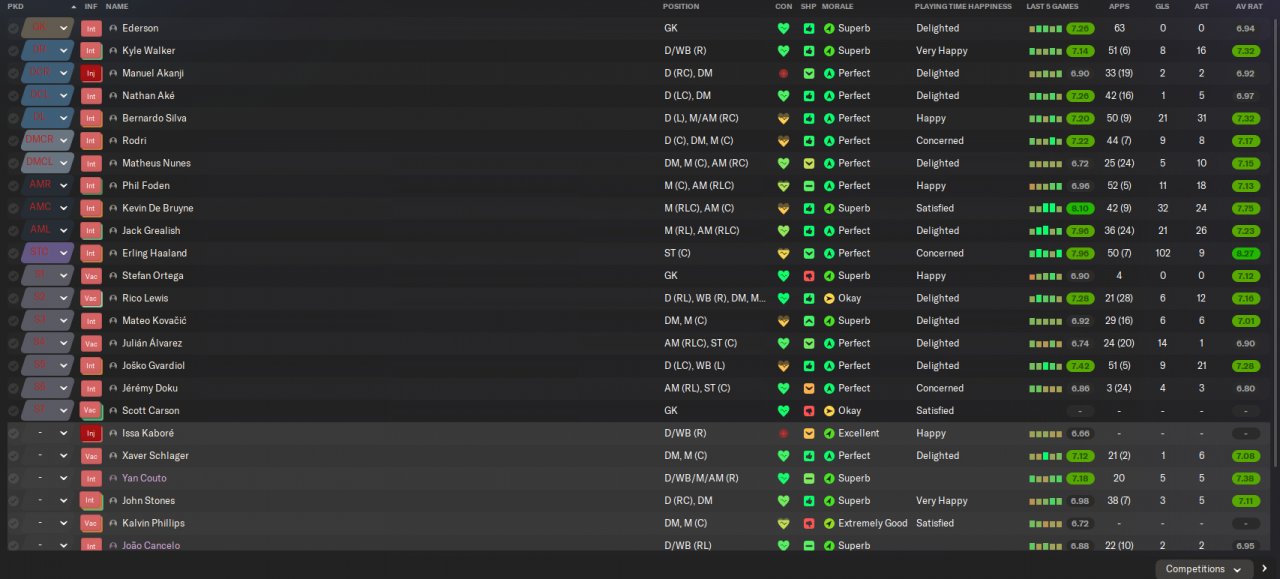Click the Vac status icon for Kalvin Phillips

pos(91,524)
